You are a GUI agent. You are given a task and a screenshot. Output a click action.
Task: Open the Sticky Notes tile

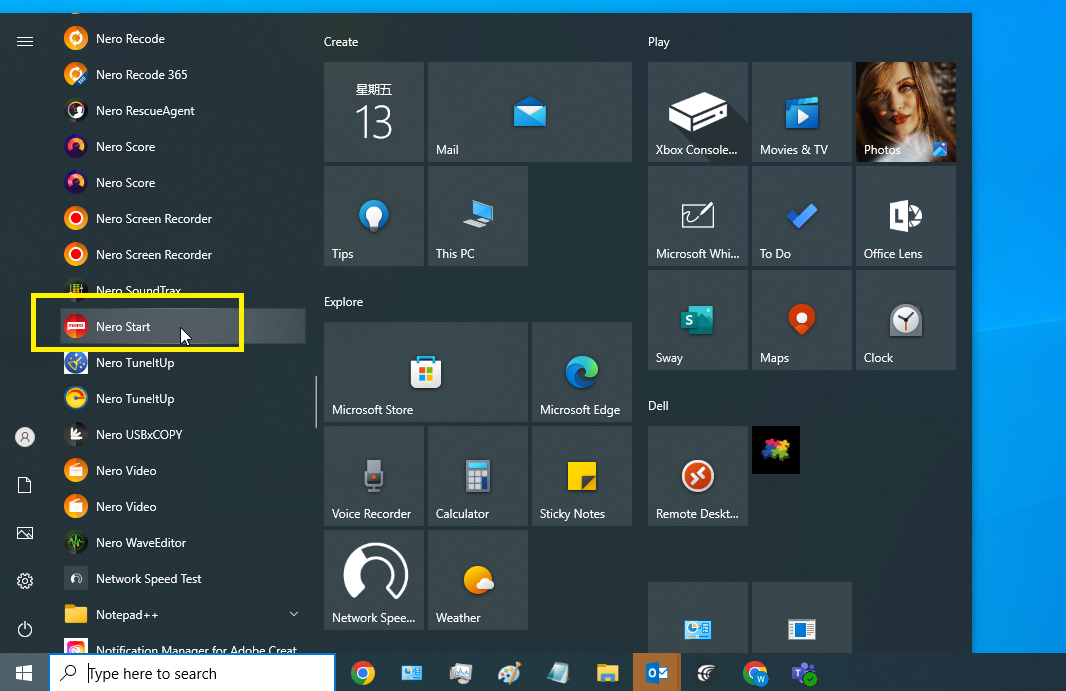click(582, 476)
